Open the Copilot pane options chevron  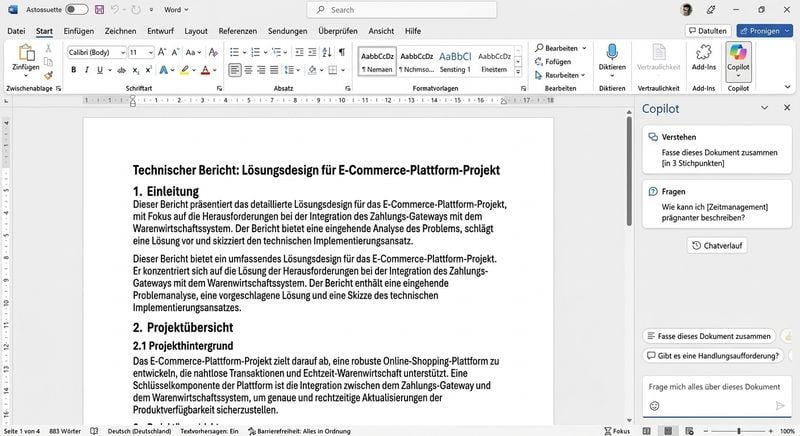pyautogui.click(x=764, y=108)
